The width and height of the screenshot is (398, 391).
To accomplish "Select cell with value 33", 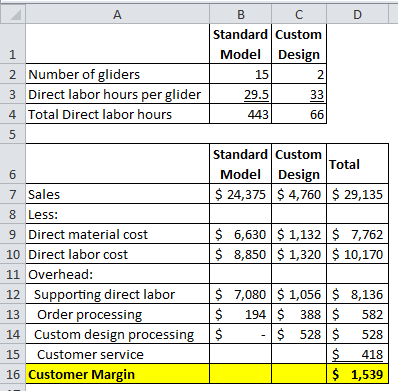I will 299,94.
